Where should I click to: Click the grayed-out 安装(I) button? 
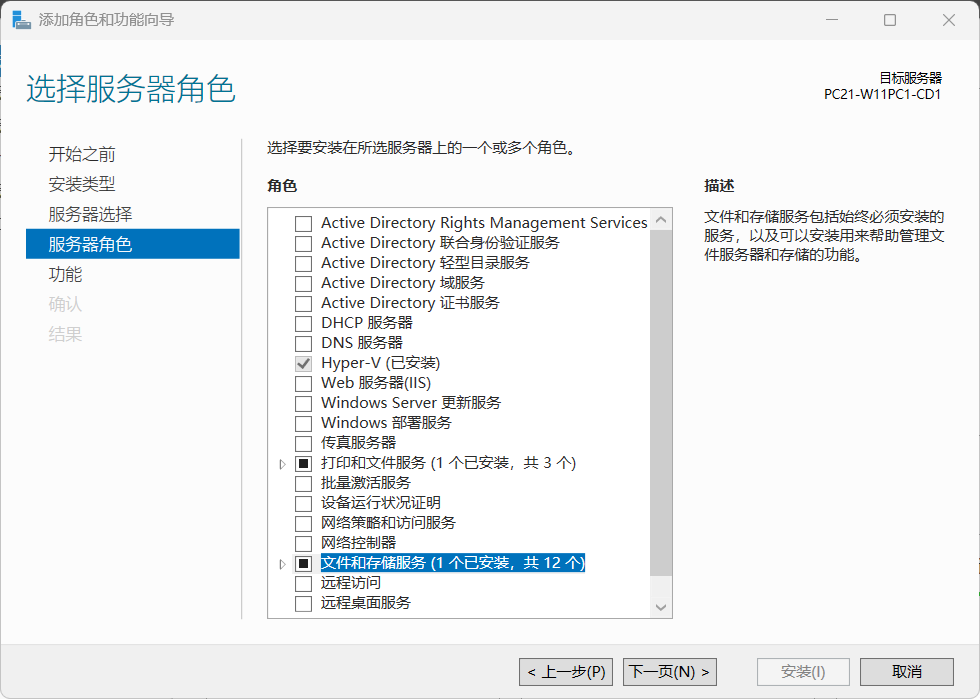(x=803, y=672)
